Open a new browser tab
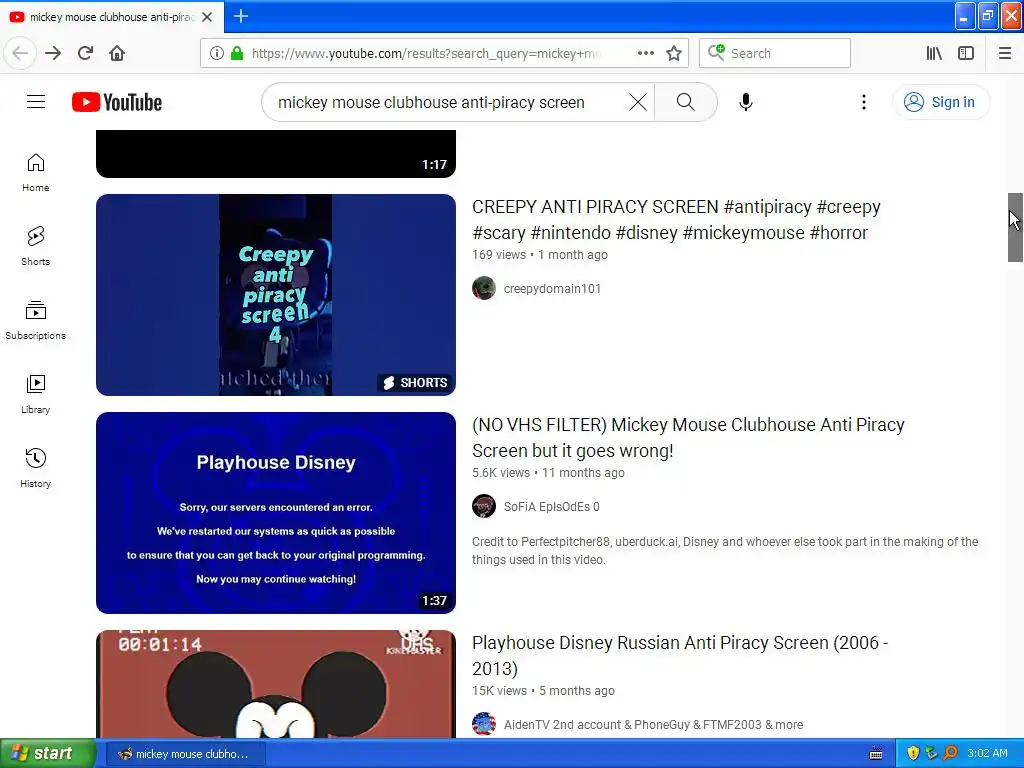The height and width of the screenshot is (768, 1024). coord(241,16)
